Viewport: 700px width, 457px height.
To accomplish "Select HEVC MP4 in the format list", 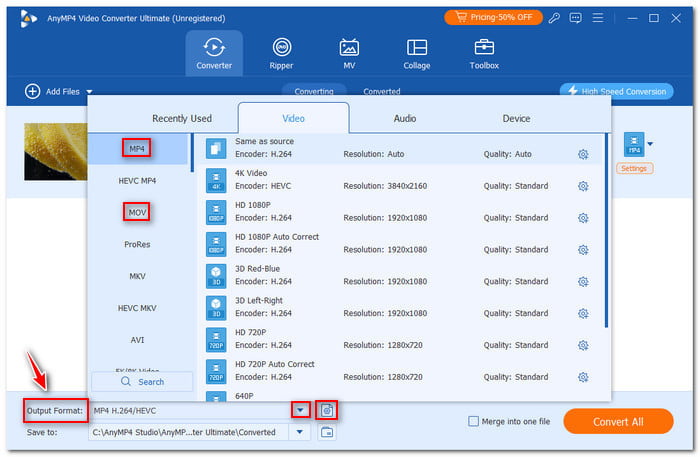I will pyautogui.click(x=137, y=181).
